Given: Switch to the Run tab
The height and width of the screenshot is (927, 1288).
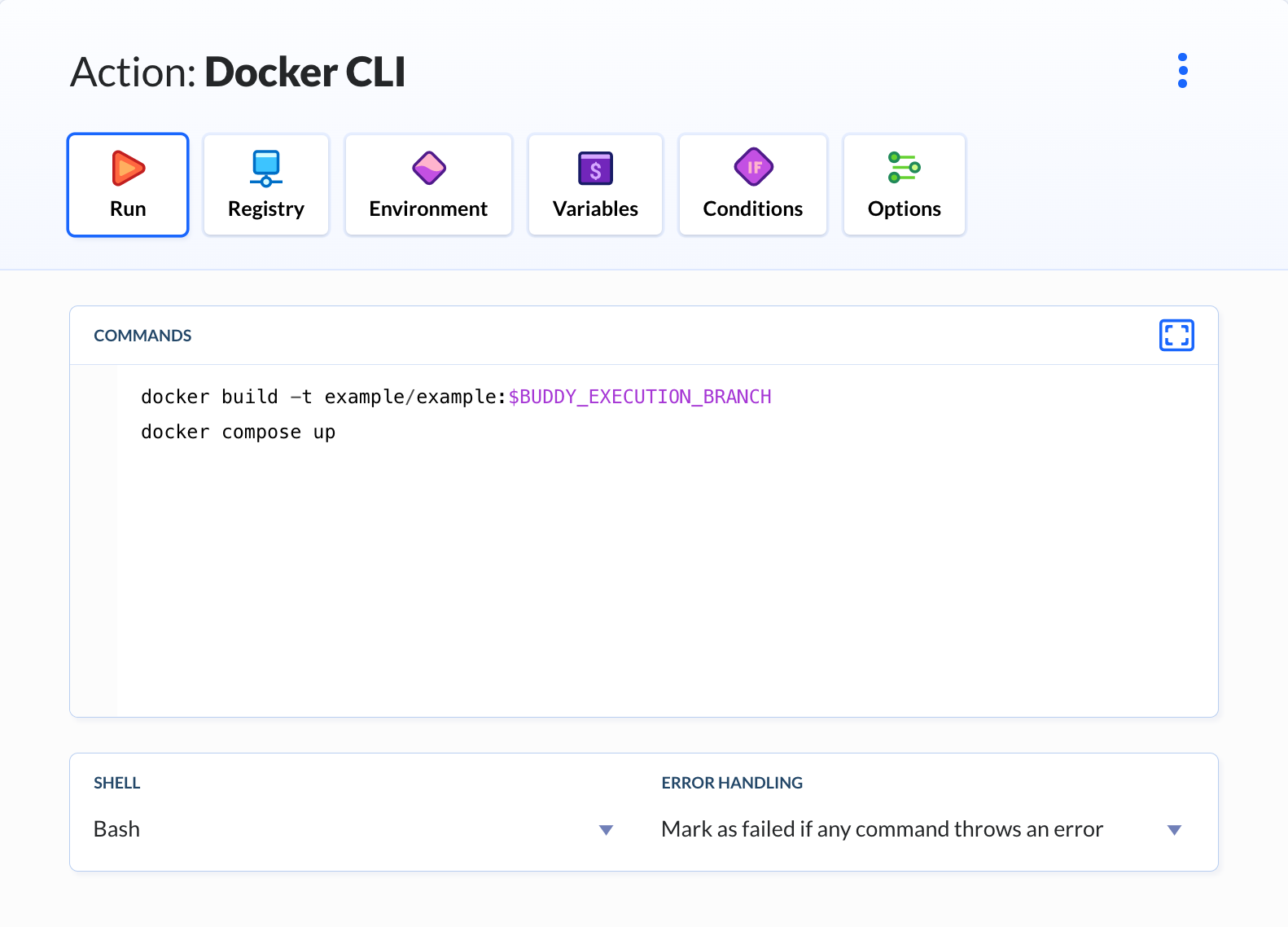Looking at the screenshot, I should click(128, 185).
